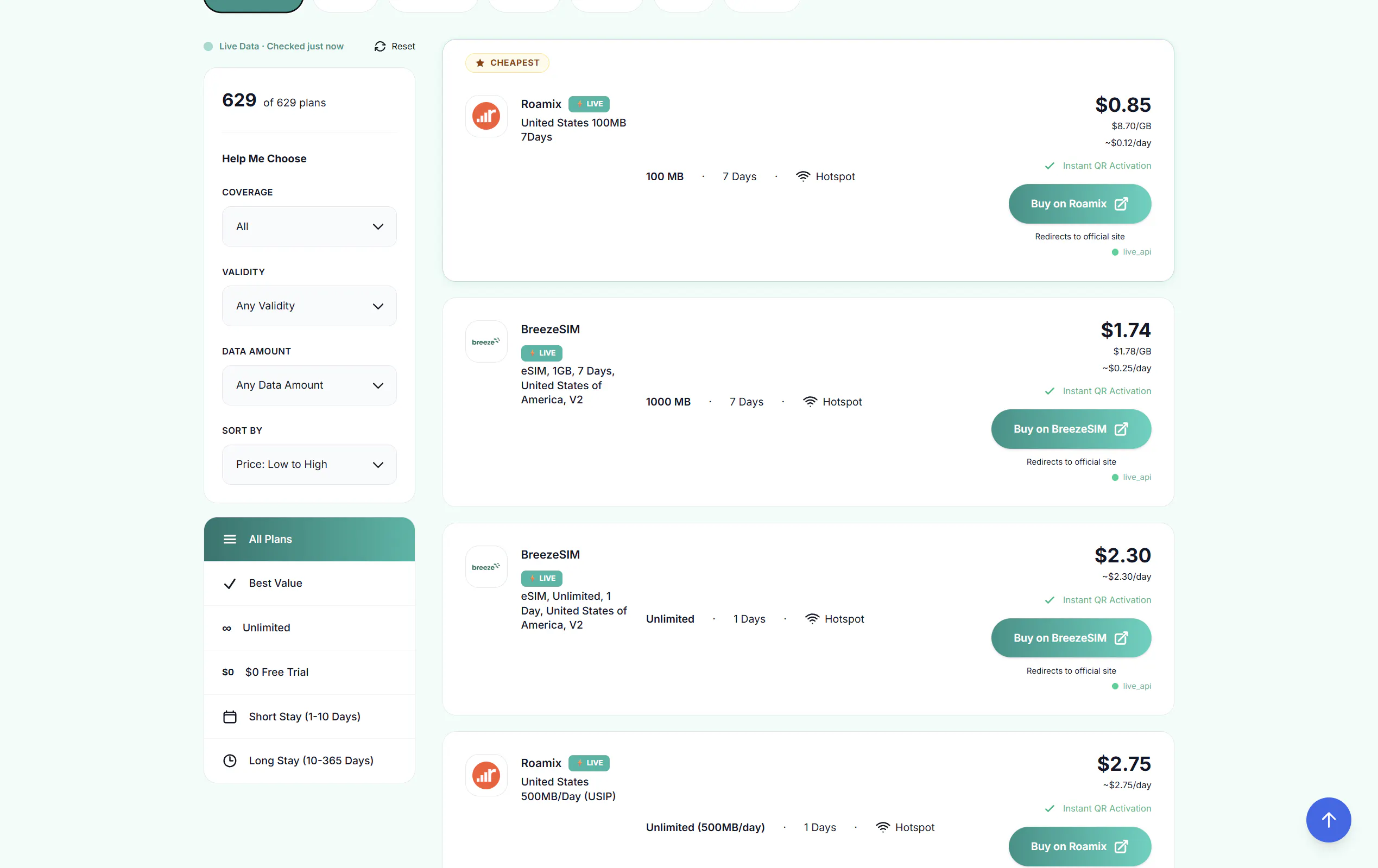Click the checkmark icon beside Best Value

[x=230, y=584]
